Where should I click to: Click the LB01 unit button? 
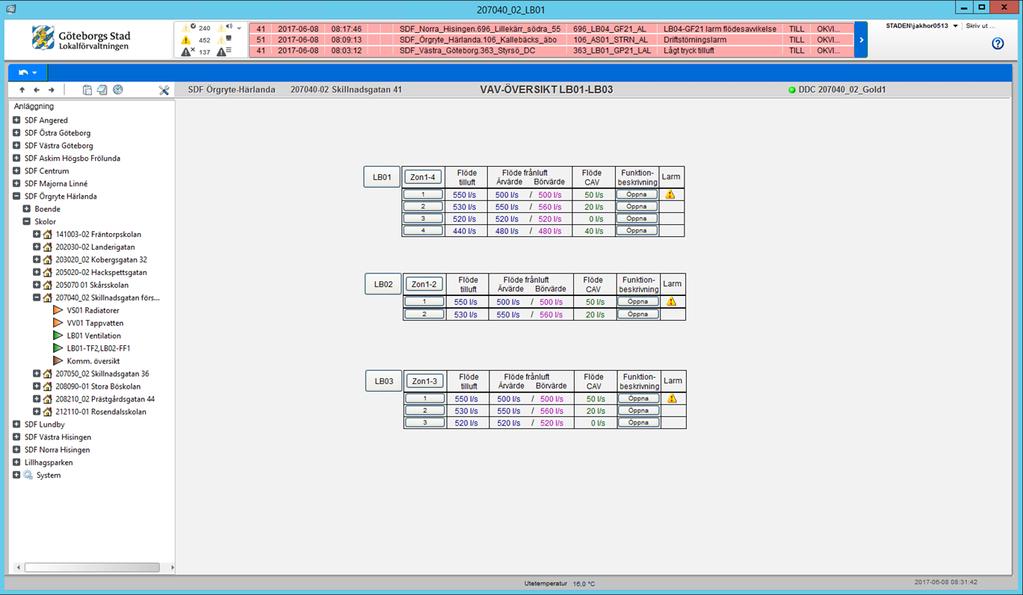(382, 177)
